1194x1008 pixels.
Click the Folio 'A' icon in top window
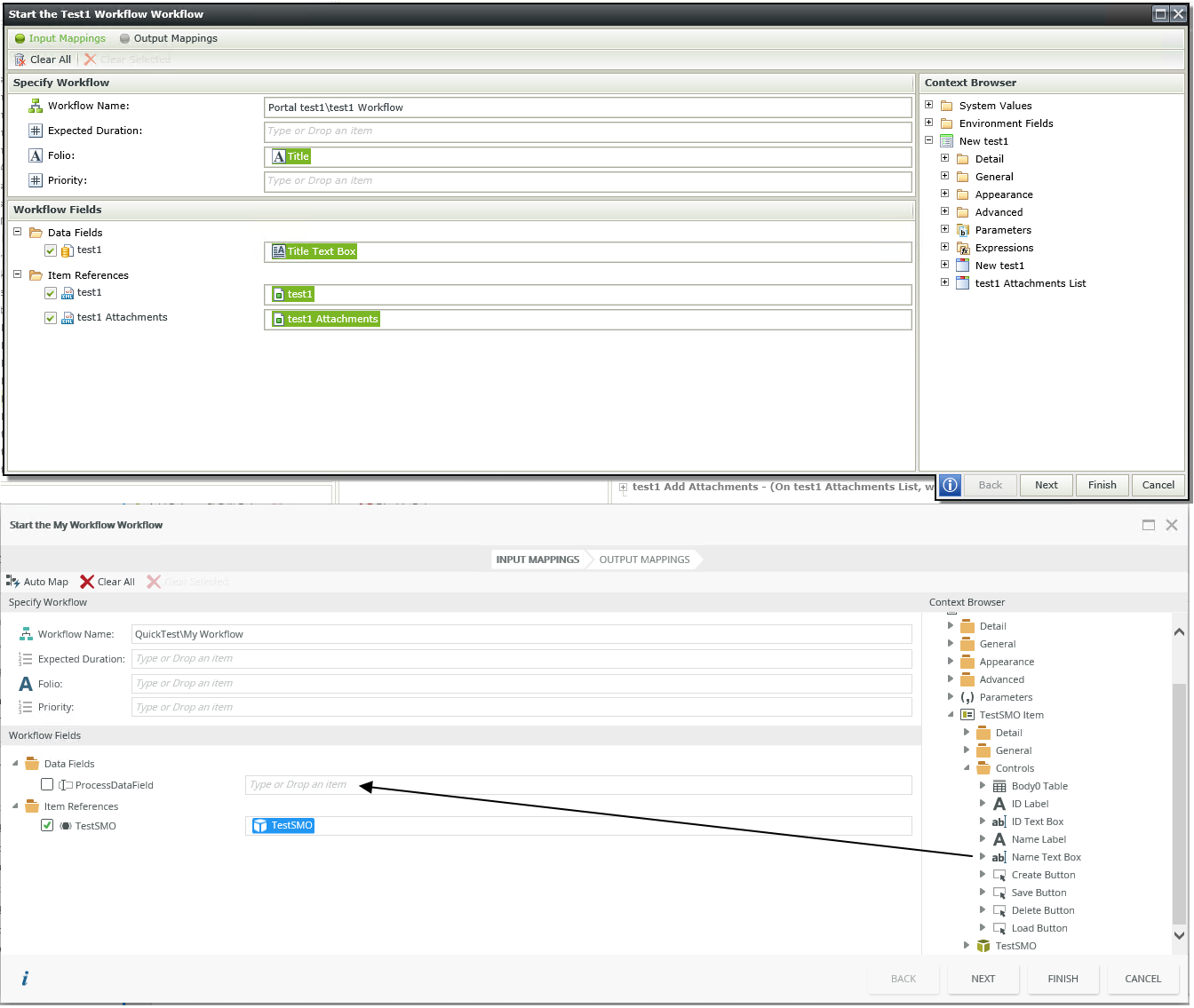36,155
